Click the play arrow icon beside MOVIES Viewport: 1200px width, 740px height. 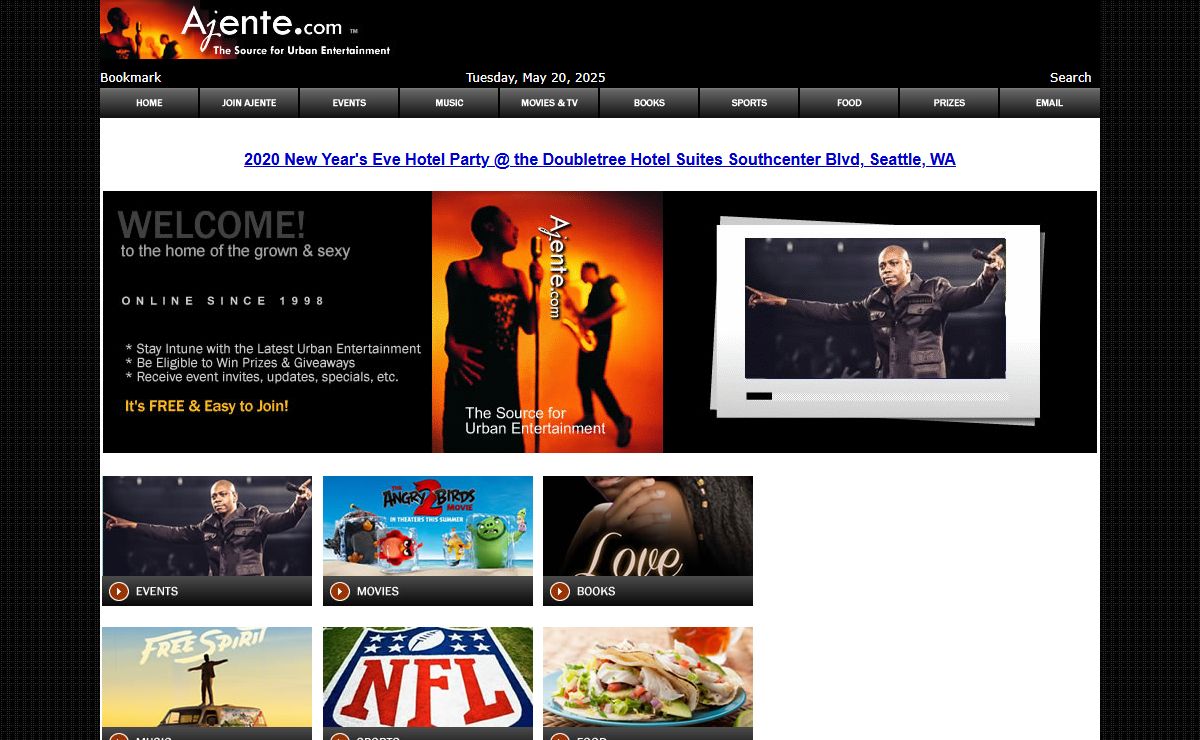click(x=340, y=591)
